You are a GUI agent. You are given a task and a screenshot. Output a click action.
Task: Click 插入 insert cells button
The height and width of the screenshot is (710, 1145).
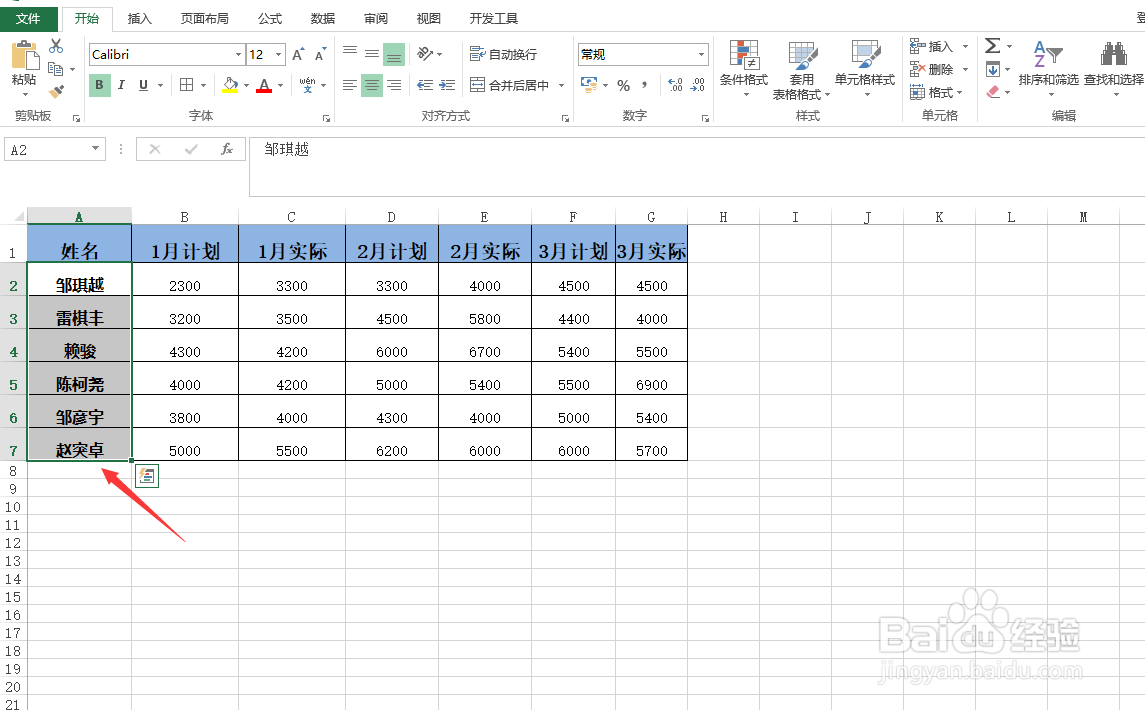click(932, 47)
